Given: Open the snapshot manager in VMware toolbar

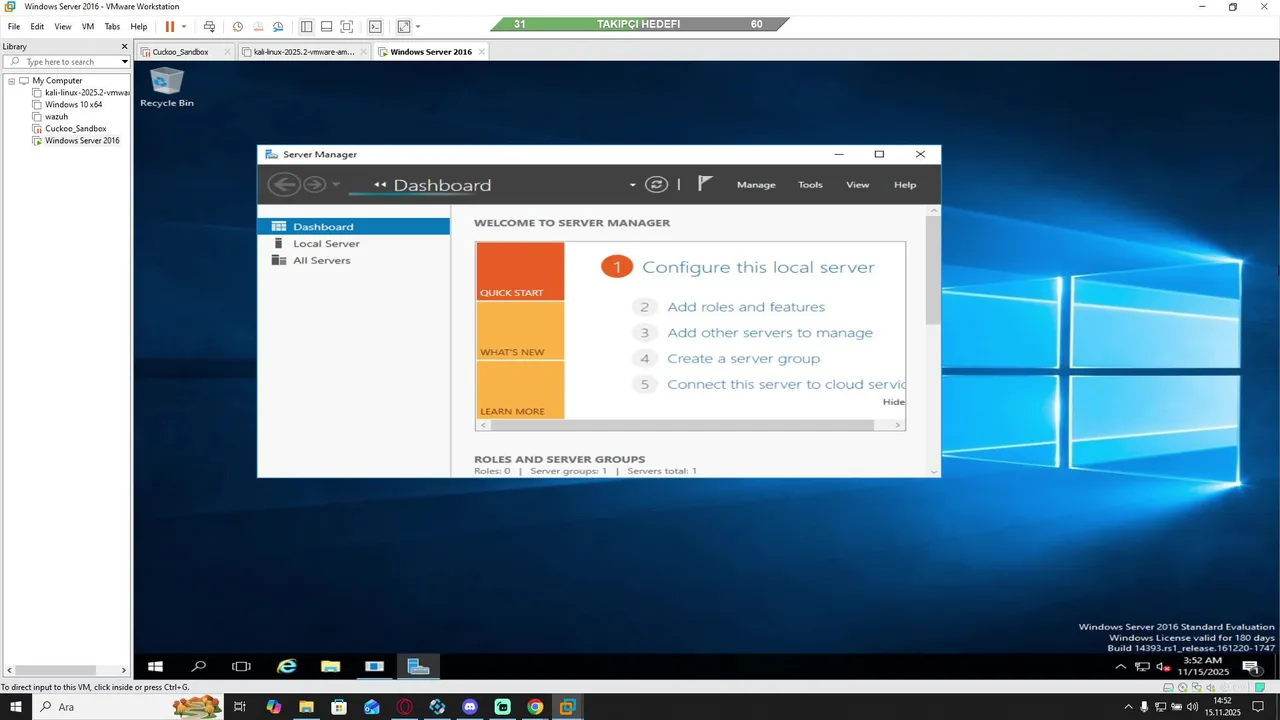Looking at the screenshot, I should [278, 27].
